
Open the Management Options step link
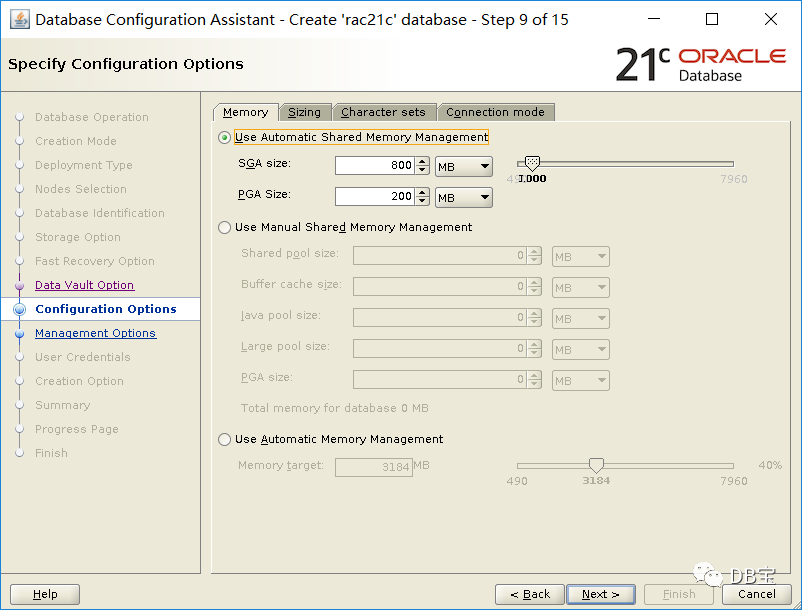click(96, 333)
